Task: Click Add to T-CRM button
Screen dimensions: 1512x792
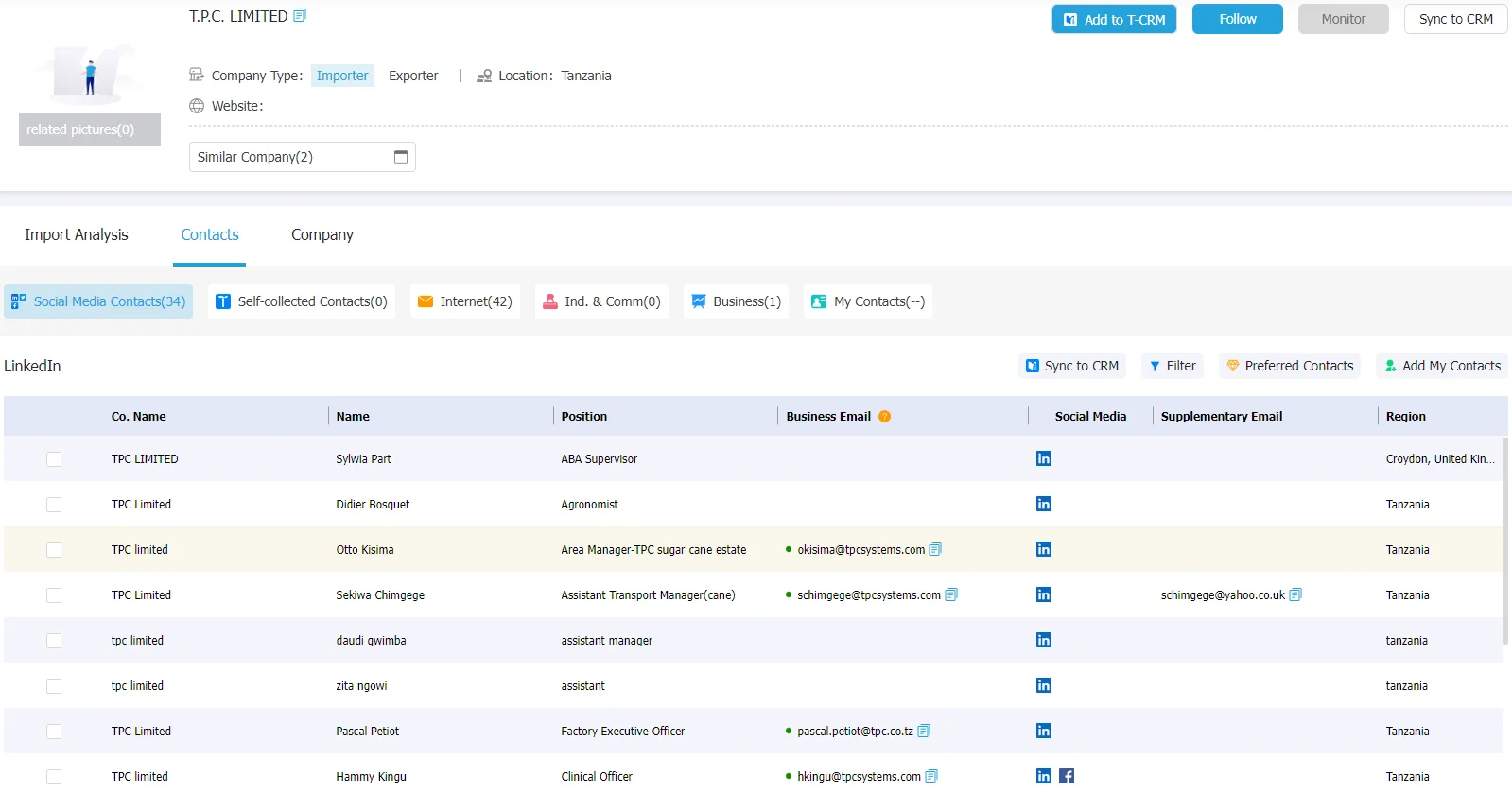Action: [x=1114, y=19]
